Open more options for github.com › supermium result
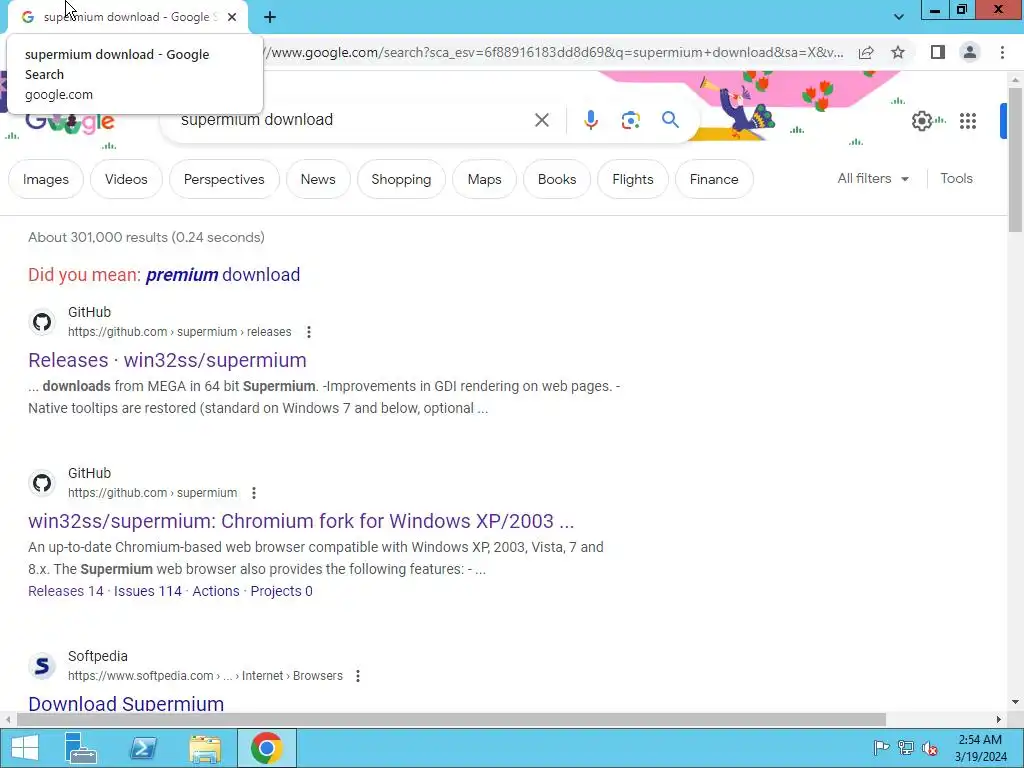 [254, 493]
